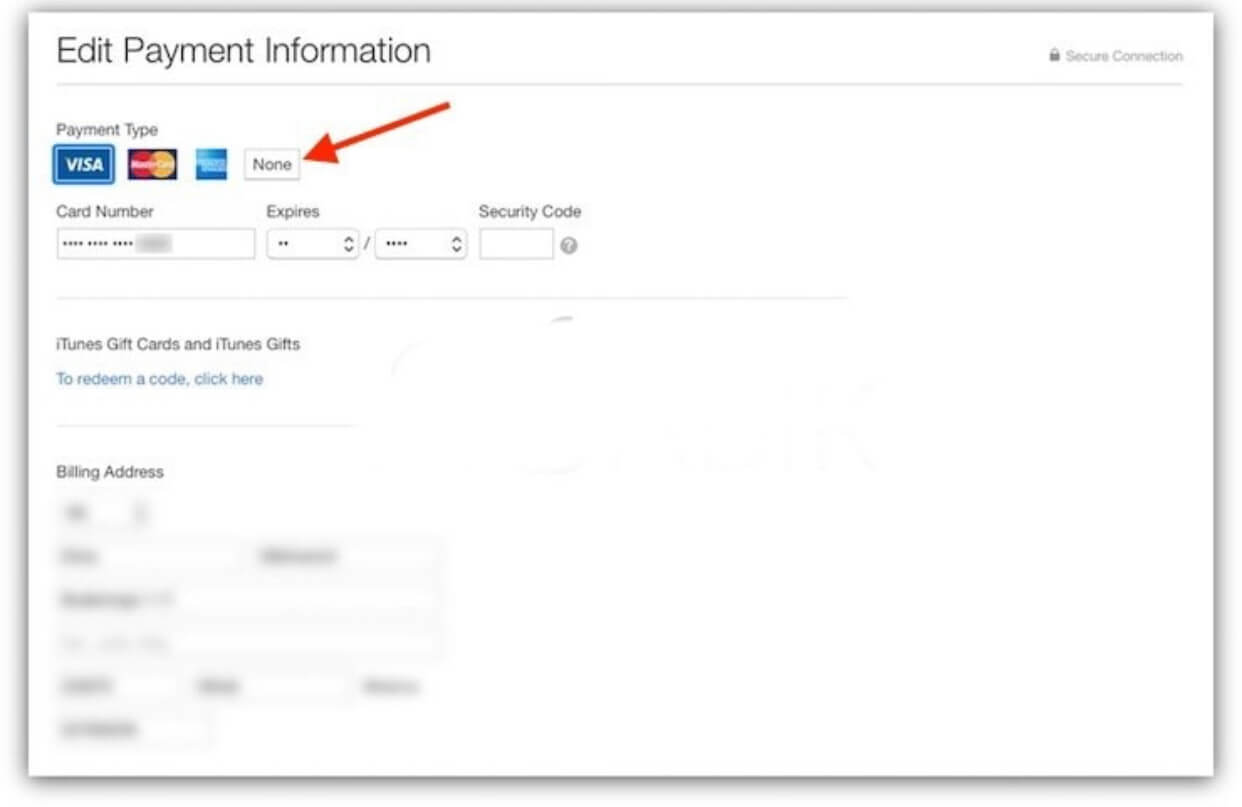Image resolution: width=1242 pixels, height=807 pixels.
Task: Open the expiration month dropdown
Action: coord(312,244)
